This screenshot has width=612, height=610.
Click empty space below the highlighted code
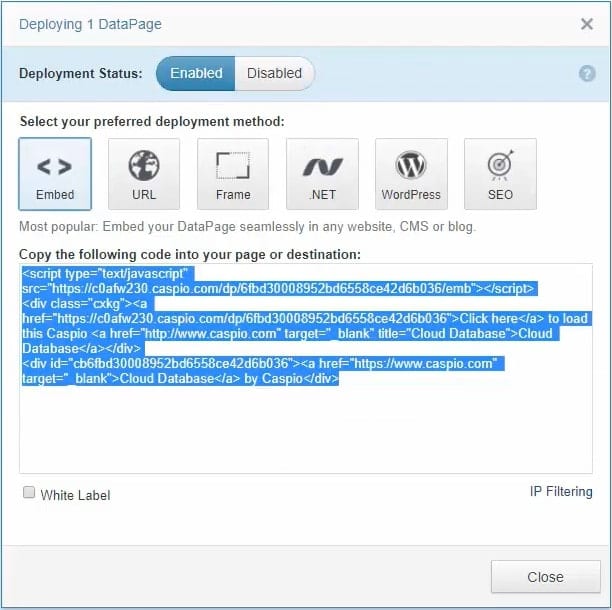click(x=305, y=430)
